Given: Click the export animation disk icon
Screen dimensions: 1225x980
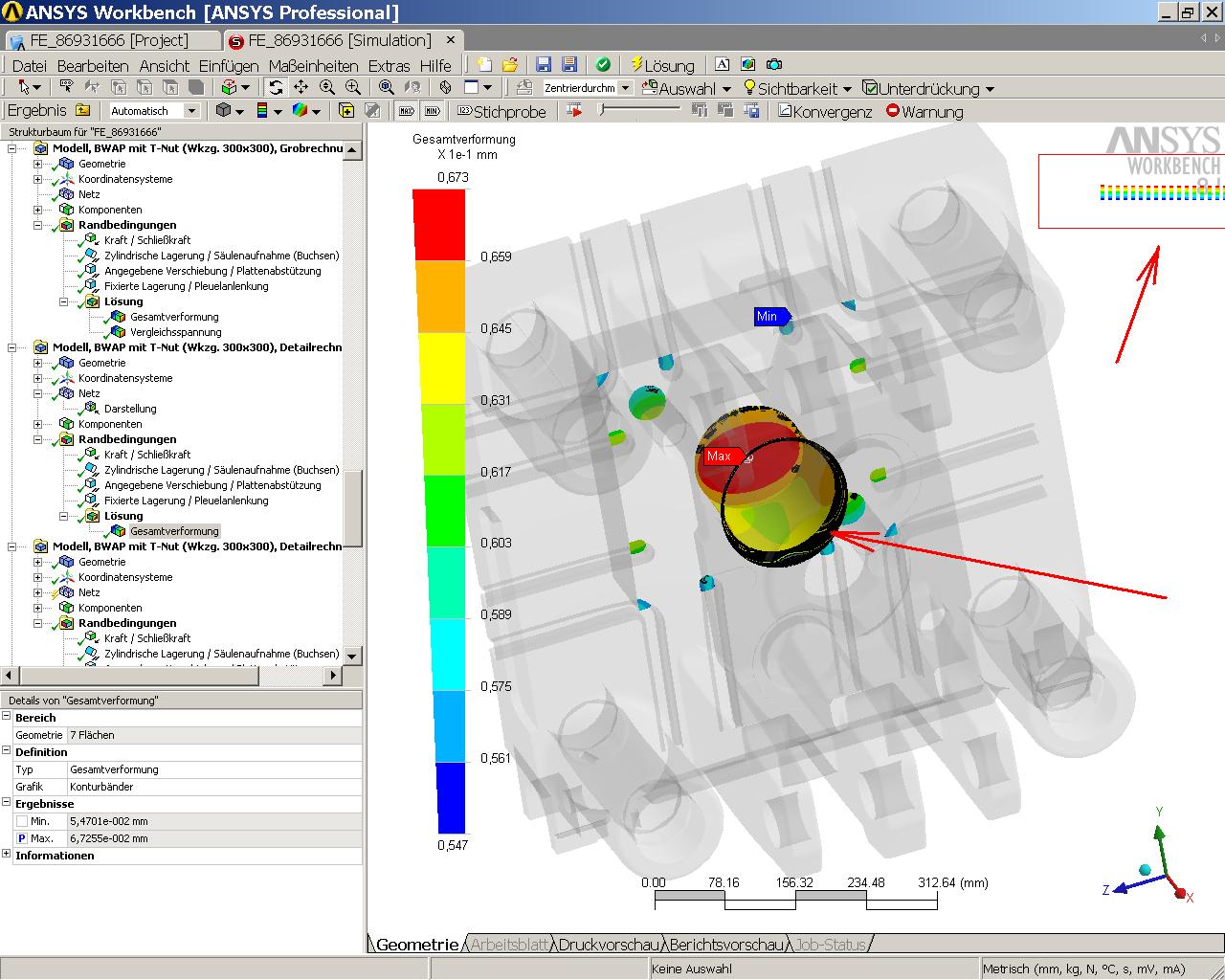Looking at the screenshot, I should pyautogui.click(x=752, y=111).
